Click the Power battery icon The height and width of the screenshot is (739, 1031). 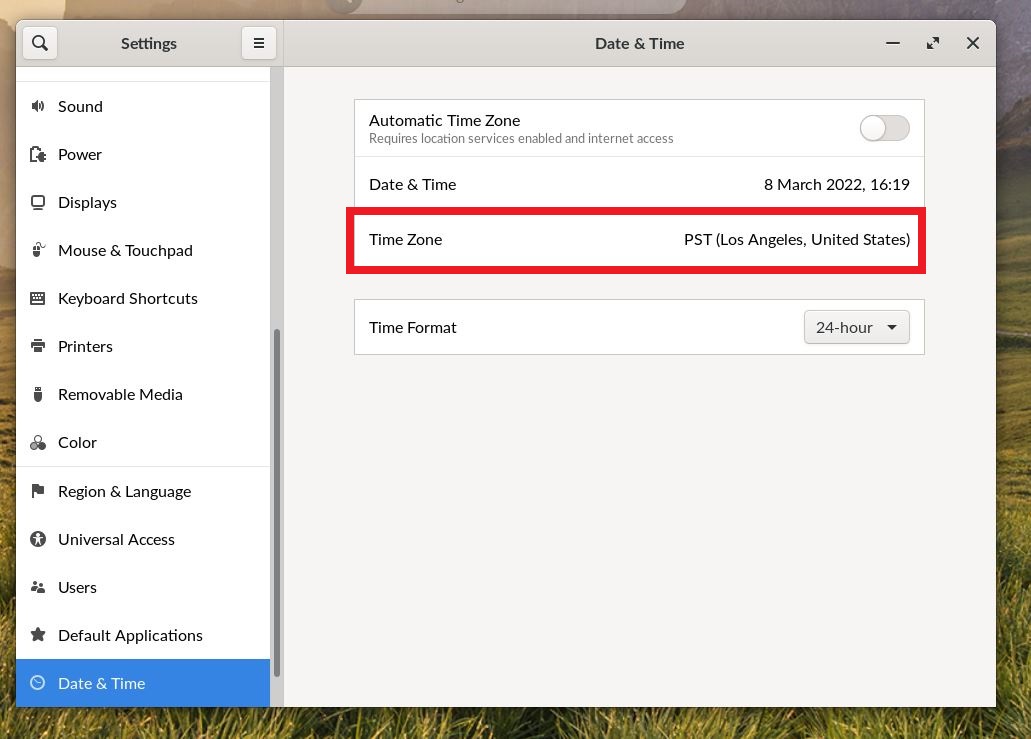click(x=38, y=155)
